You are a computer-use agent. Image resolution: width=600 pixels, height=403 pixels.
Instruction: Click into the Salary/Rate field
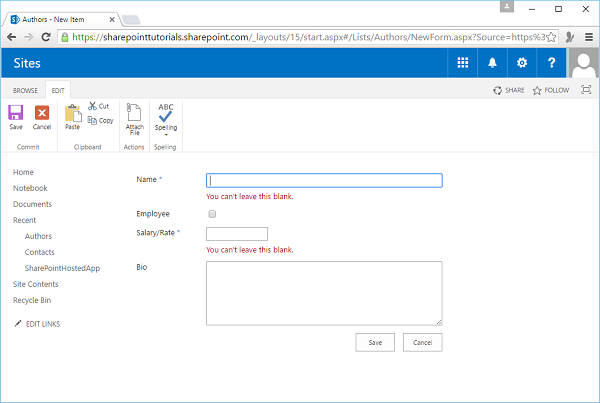pos(236,233)
